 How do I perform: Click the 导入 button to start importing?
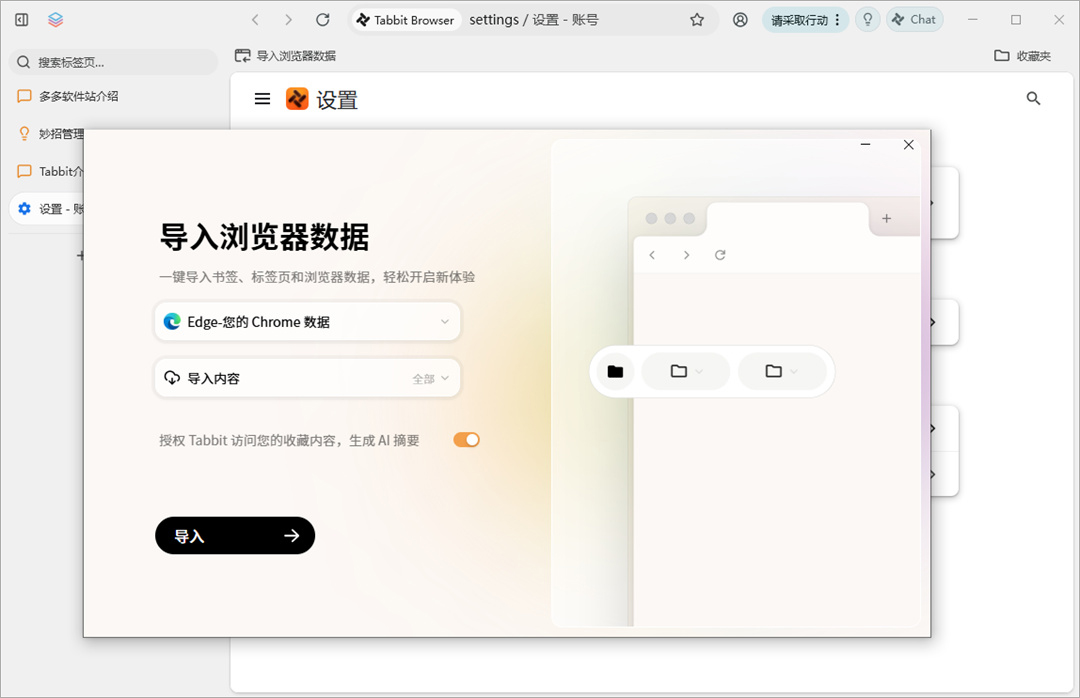(234, 535)
